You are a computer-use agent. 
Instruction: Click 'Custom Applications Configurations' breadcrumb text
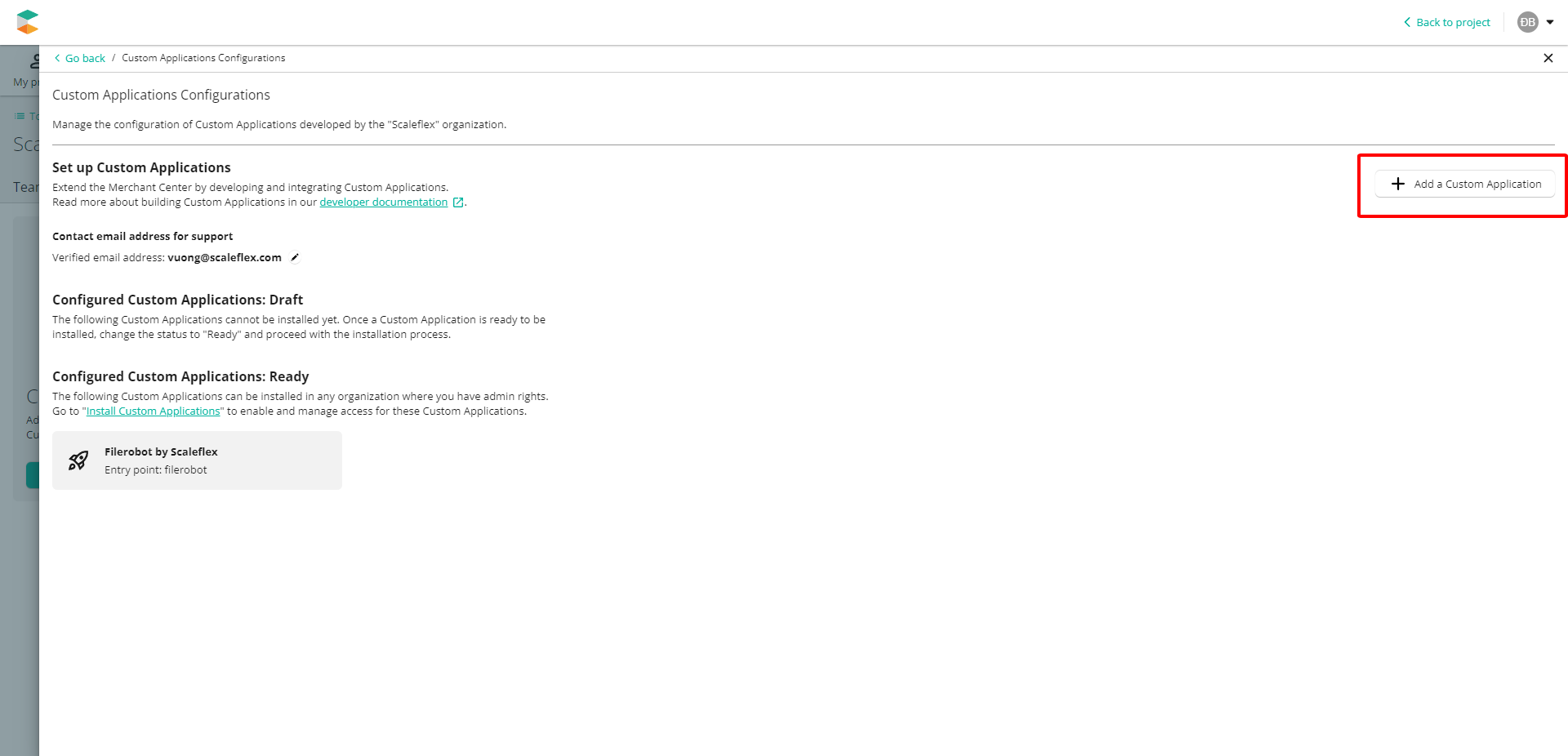click(x=203, y=58)
